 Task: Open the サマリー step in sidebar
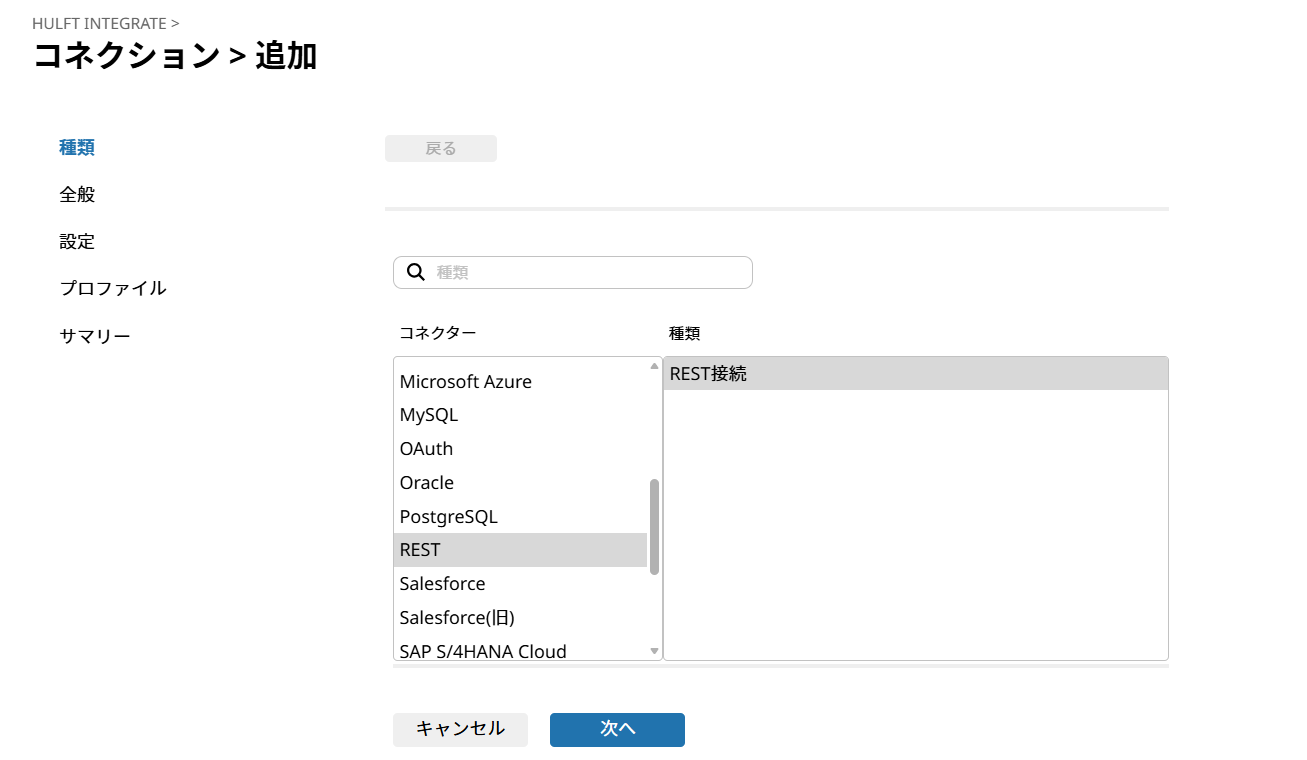tap(95, 335)
